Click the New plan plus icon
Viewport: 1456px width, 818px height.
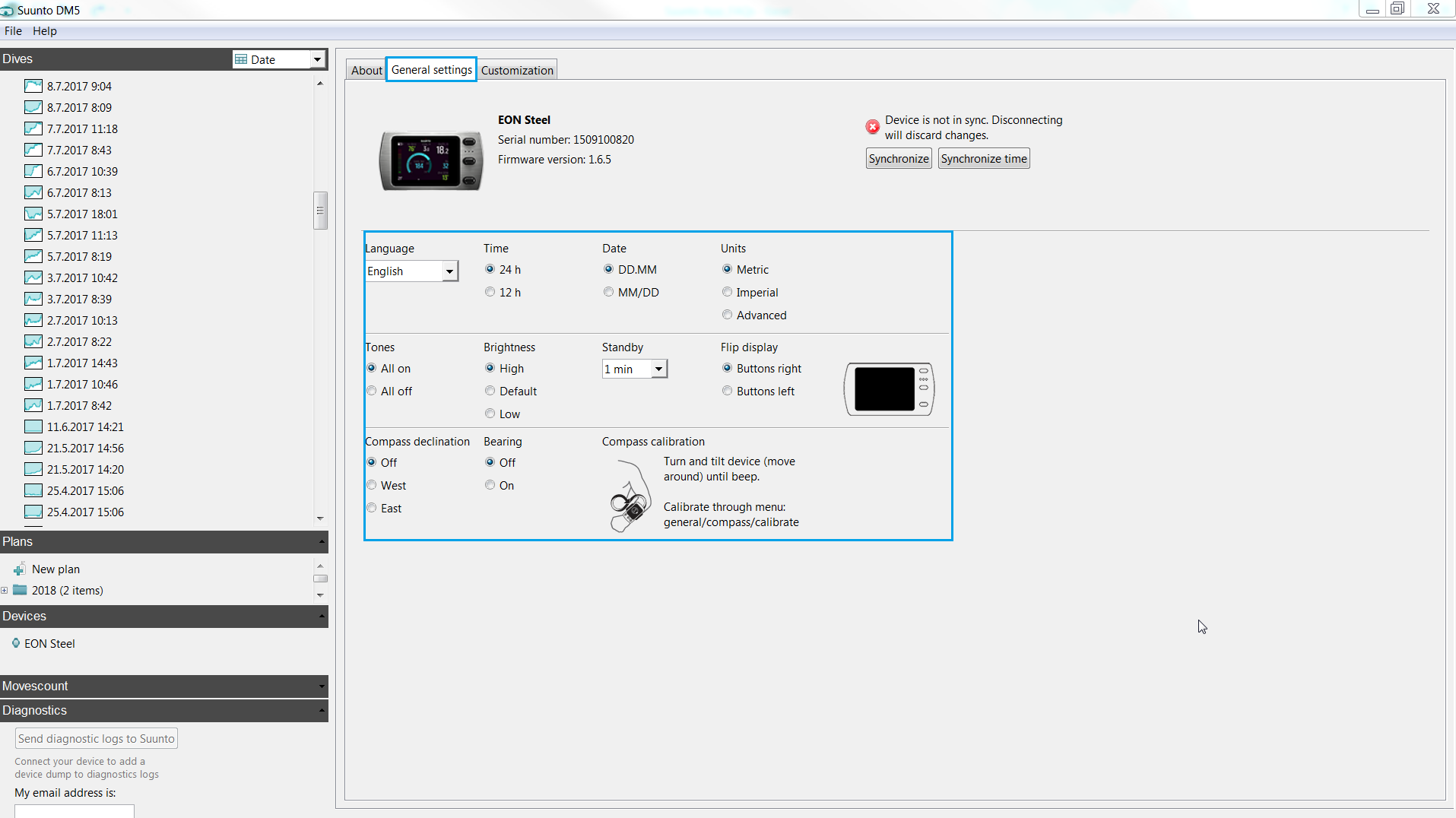click(20, 569)
